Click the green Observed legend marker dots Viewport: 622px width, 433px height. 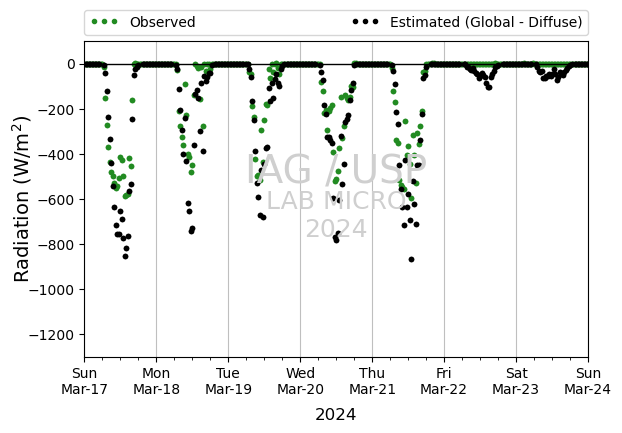105,22
